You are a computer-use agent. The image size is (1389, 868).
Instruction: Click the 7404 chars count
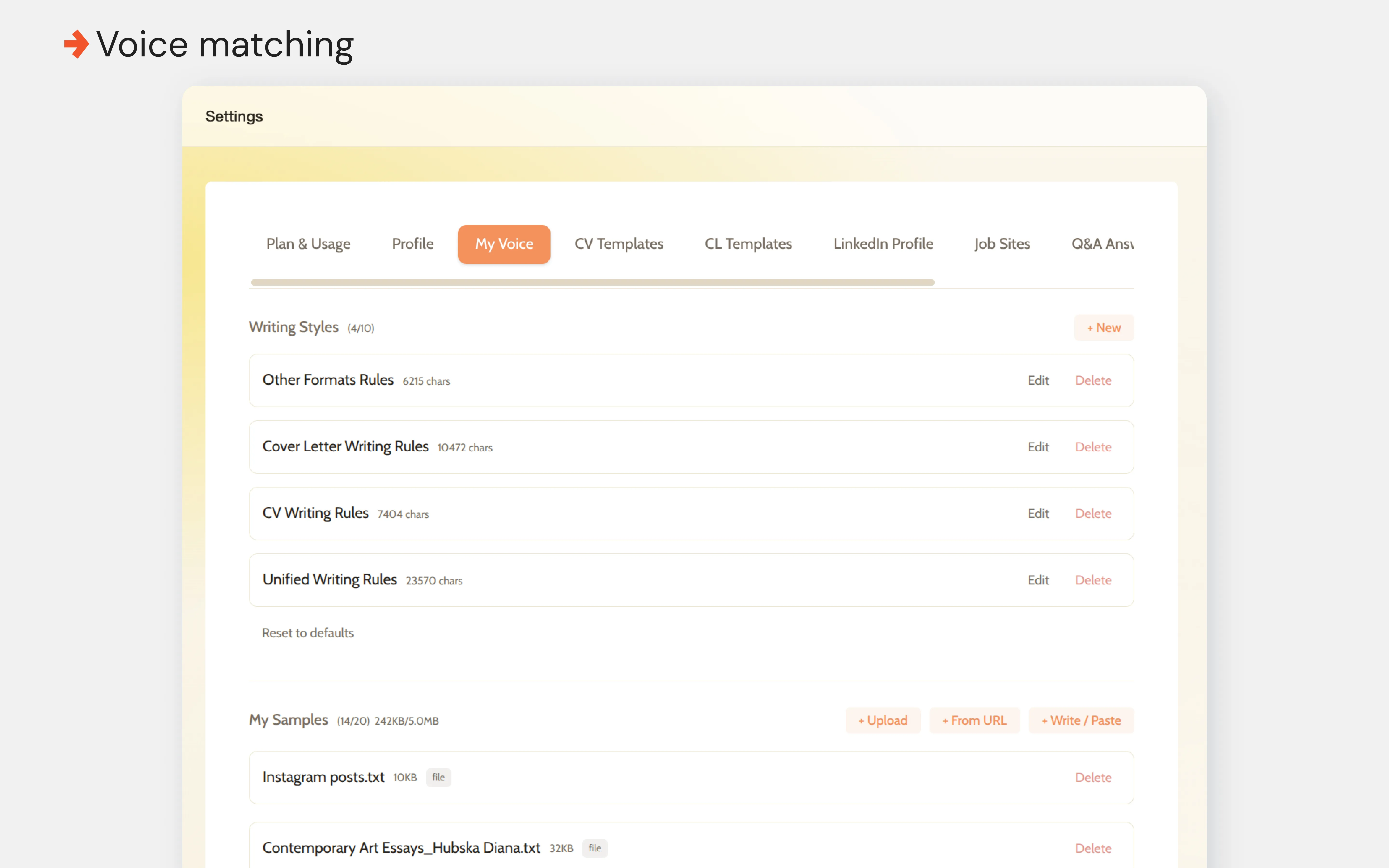[x=403, y=514]
